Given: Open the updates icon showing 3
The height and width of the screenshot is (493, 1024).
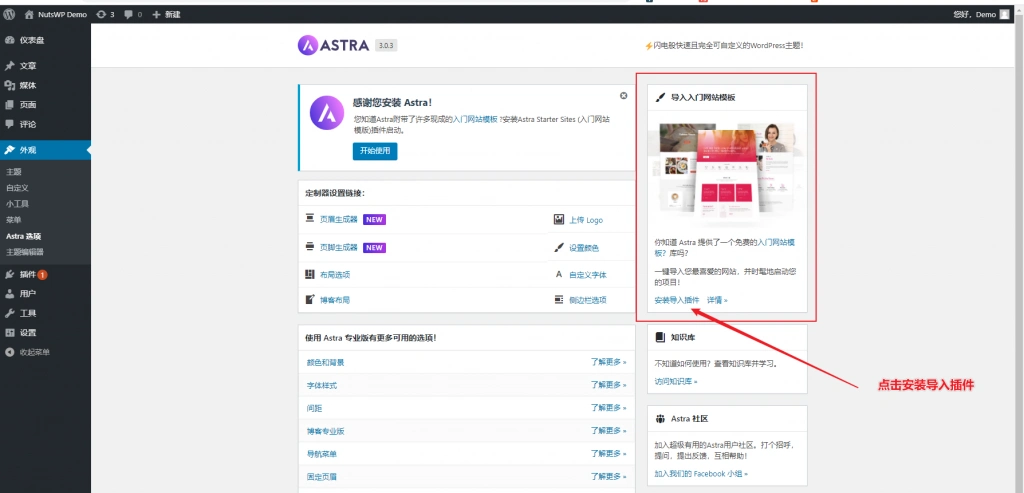Looking at the screenshot, I should coord(105,14).
